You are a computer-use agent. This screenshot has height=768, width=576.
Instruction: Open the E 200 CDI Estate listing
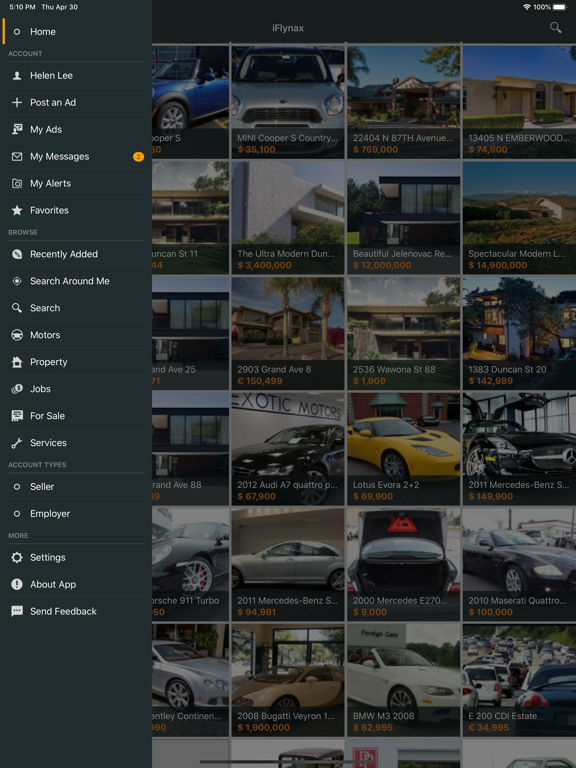click(x=519, y=680)
